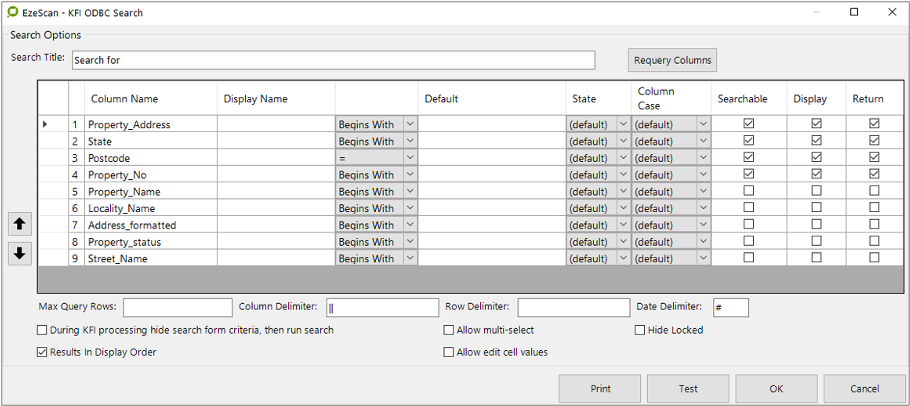Check the Hide Locked option
This screenshot has width=910, height=406.
tap(641, 330)
